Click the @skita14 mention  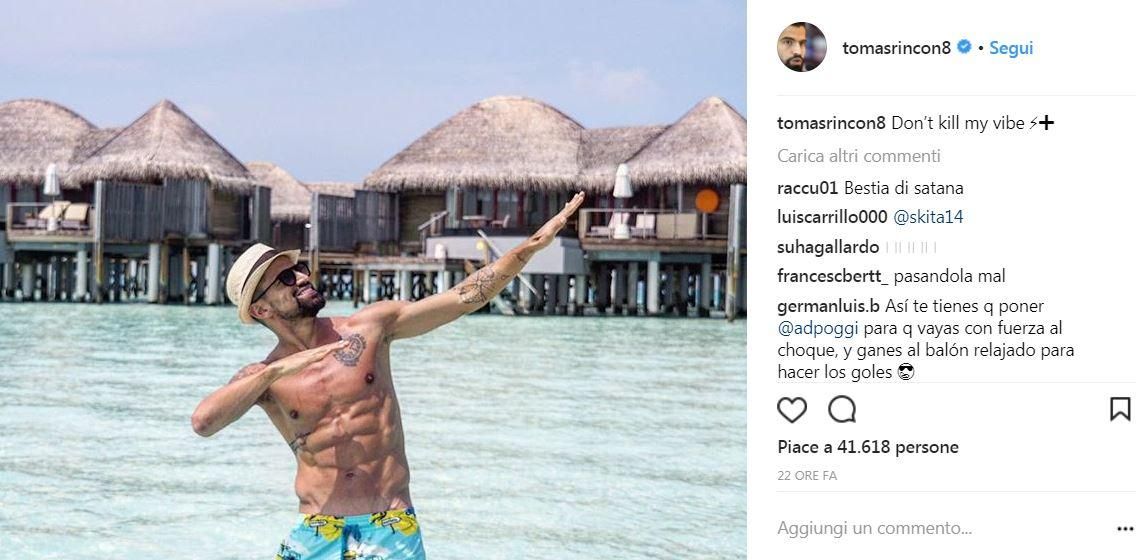point(928,217)
